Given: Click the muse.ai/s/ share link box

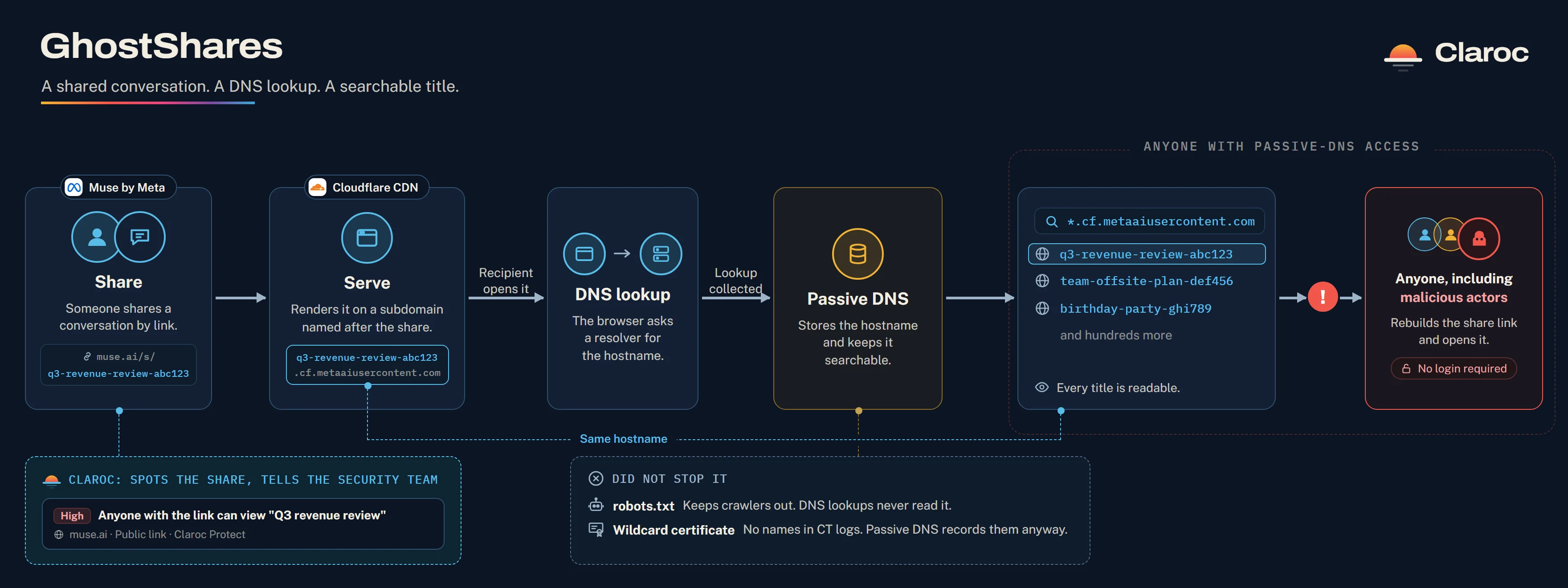Looking at the screenshot, I should click(118, 365).
